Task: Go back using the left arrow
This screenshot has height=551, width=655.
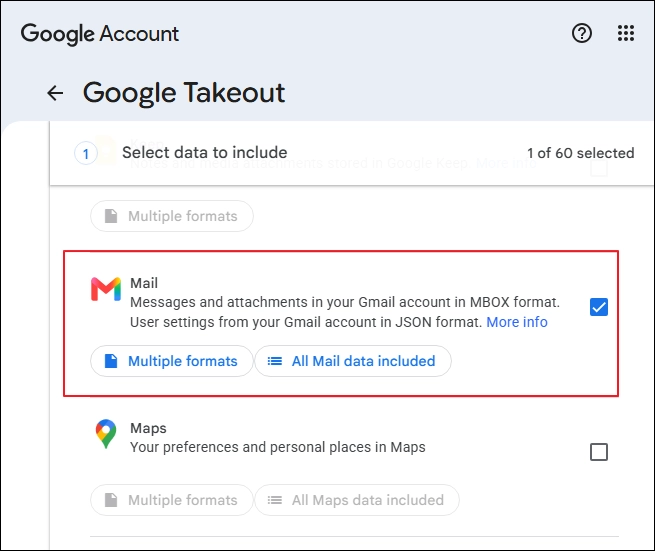Action: pos(55,93)
